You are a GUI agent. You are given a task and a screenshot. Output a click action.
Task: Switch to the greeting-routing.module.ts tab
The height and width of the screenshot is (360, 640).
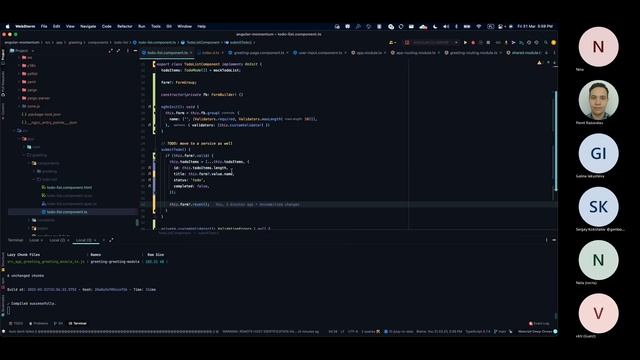(x=473, y=53)
